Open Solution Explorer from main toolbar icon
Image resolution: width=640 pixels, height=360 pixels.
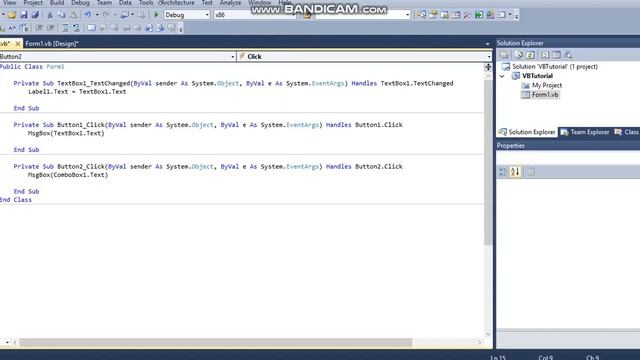coord(421,15)
